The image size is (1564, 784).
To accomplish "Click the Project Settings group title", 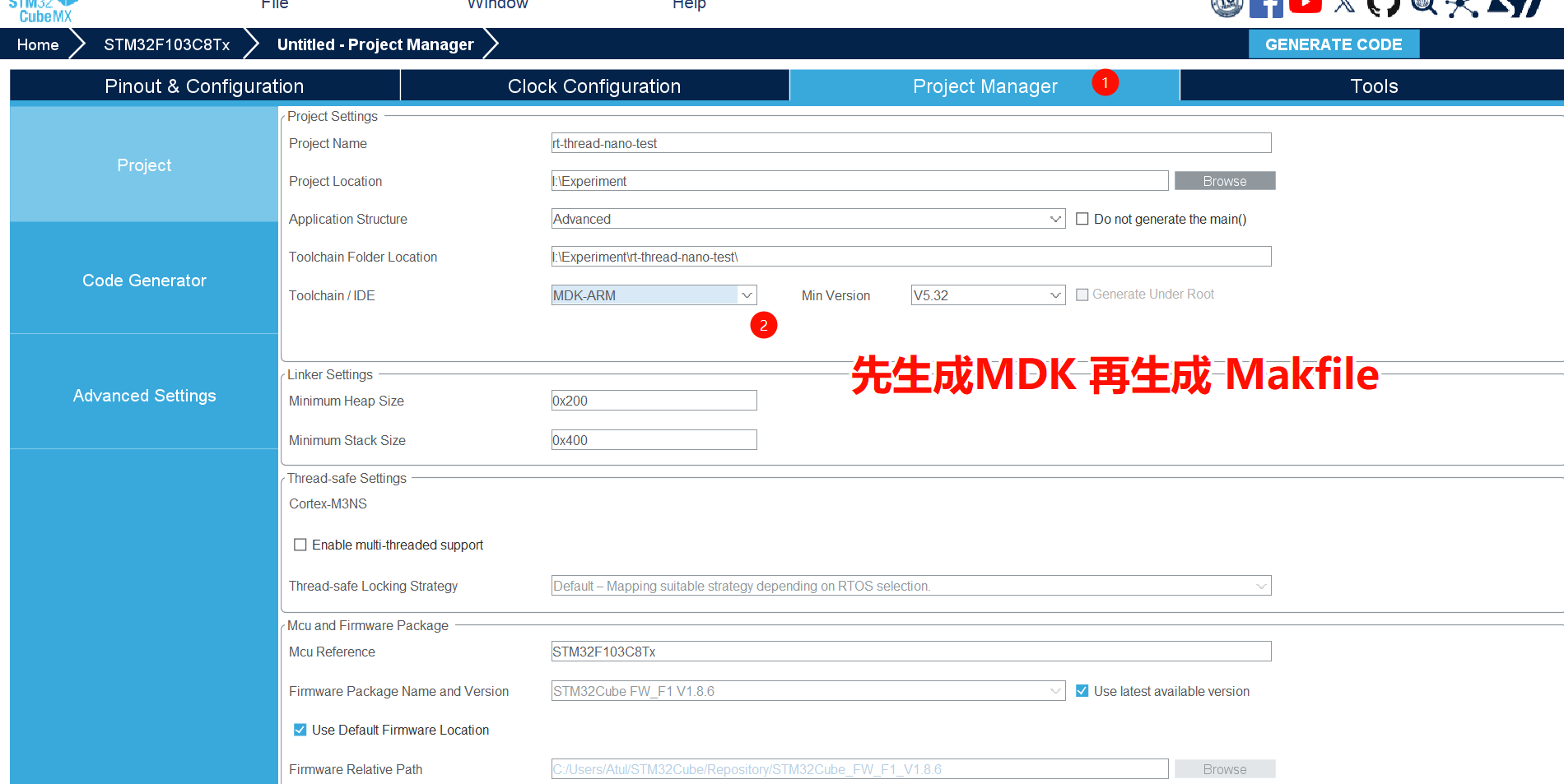I will (333, 116).
